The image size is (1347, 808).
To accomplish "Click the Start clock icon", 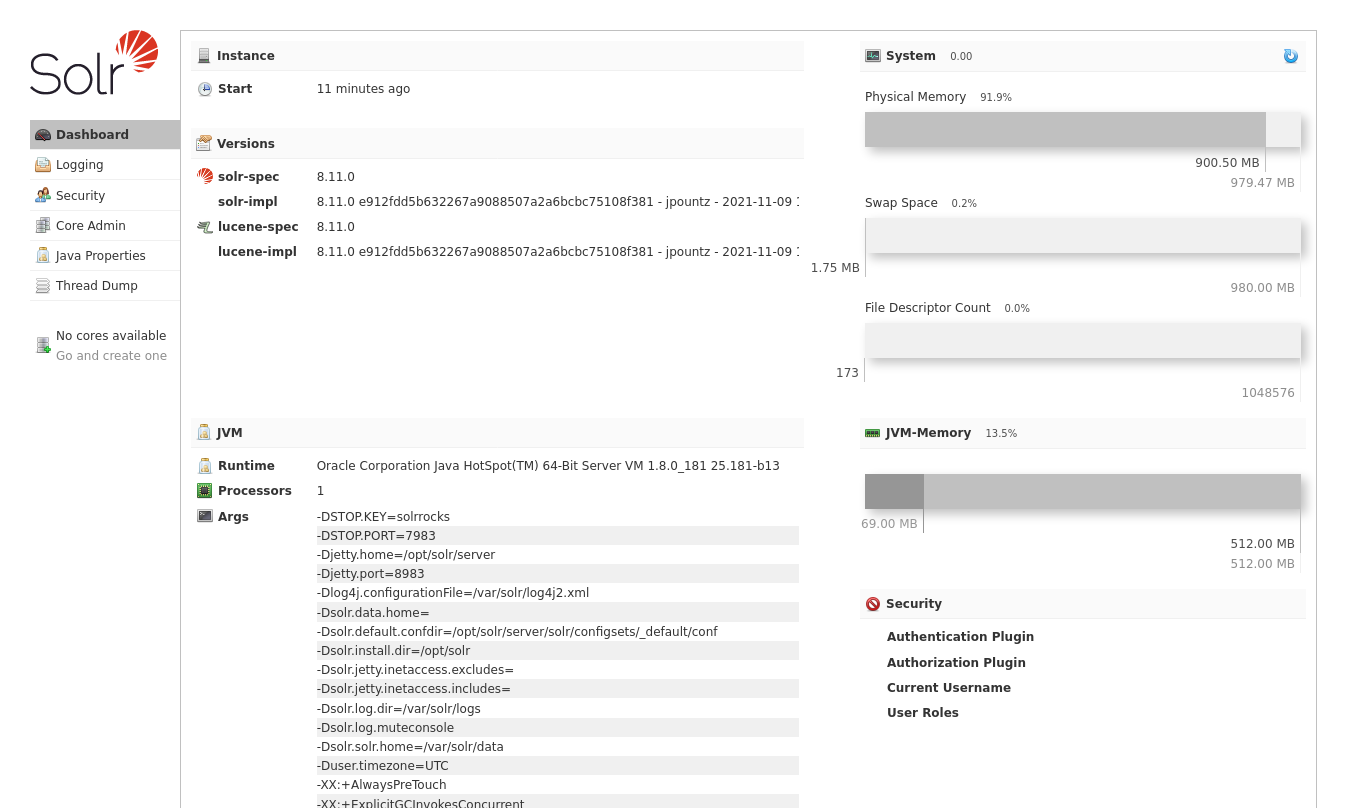I will [205, 89].
